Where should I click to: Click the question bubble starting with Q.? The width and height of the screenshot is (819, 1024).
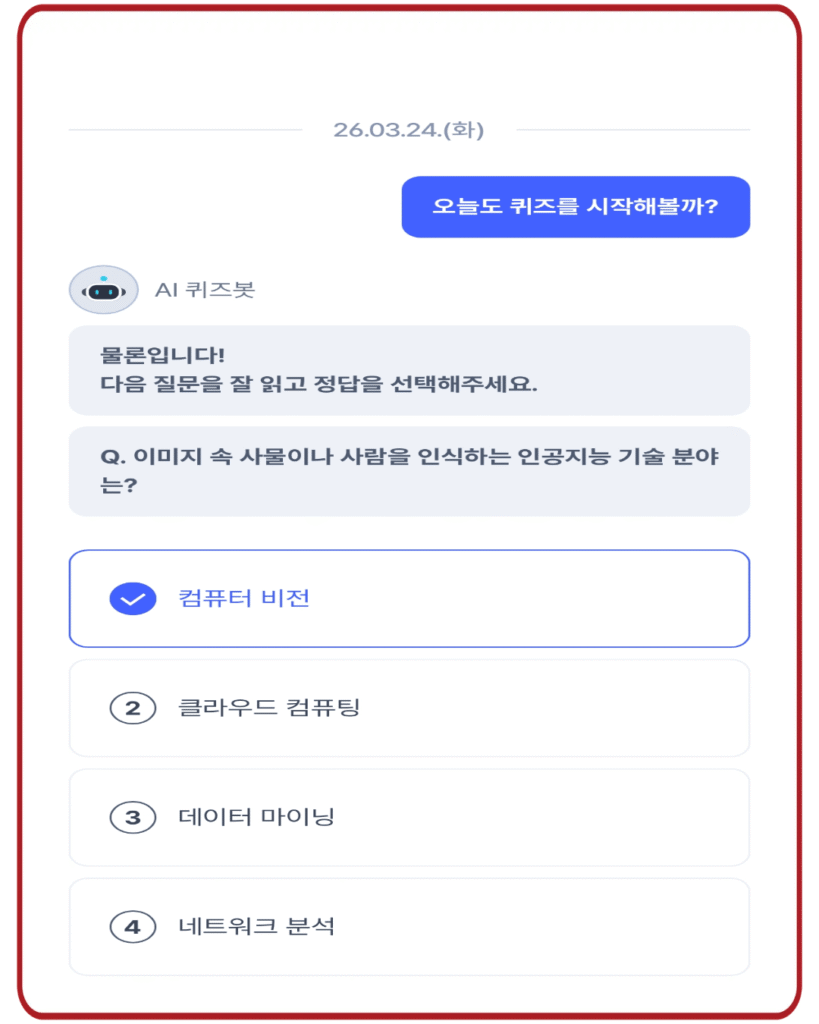tap(409, 470)
